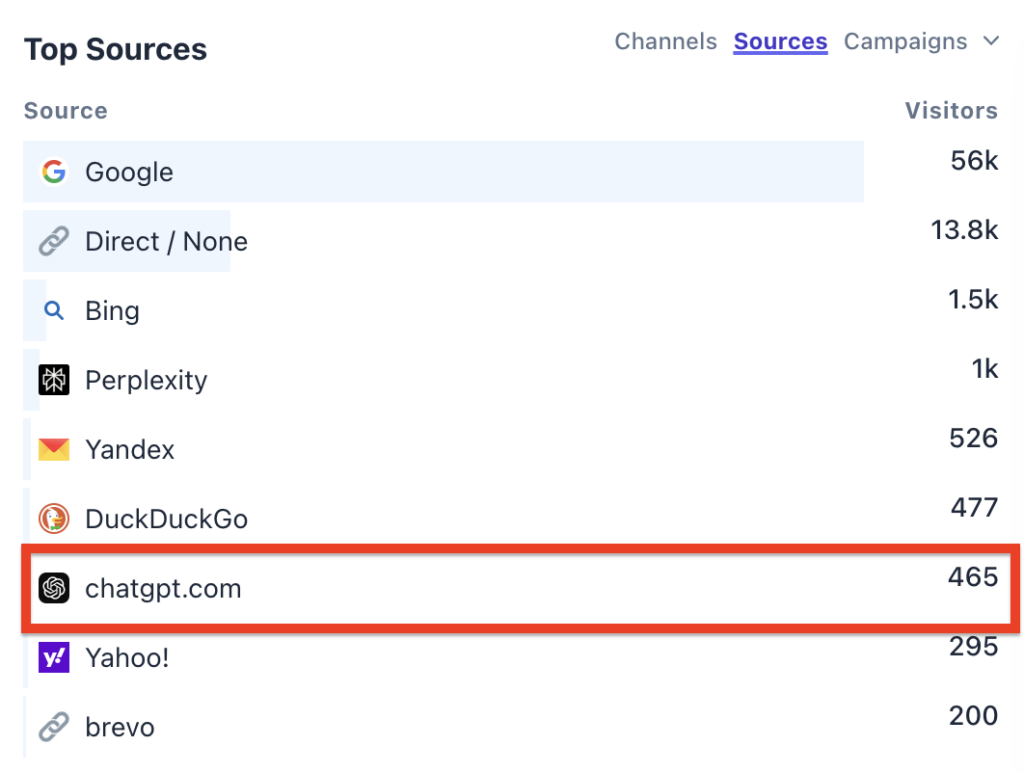Click brevo's 200 visitors count

973,716
